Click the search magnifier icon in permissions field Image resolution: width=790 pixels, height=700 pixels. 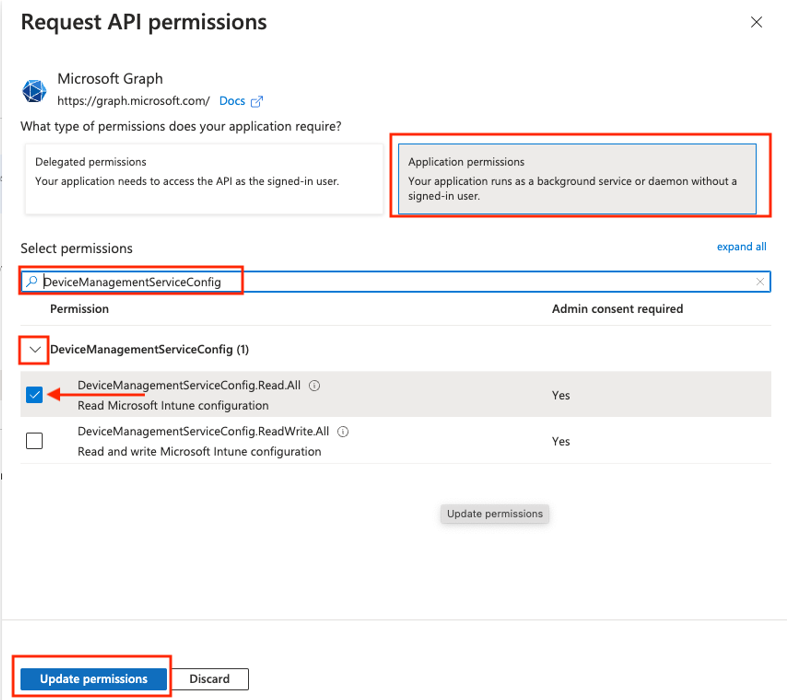(x=32, y=283)
